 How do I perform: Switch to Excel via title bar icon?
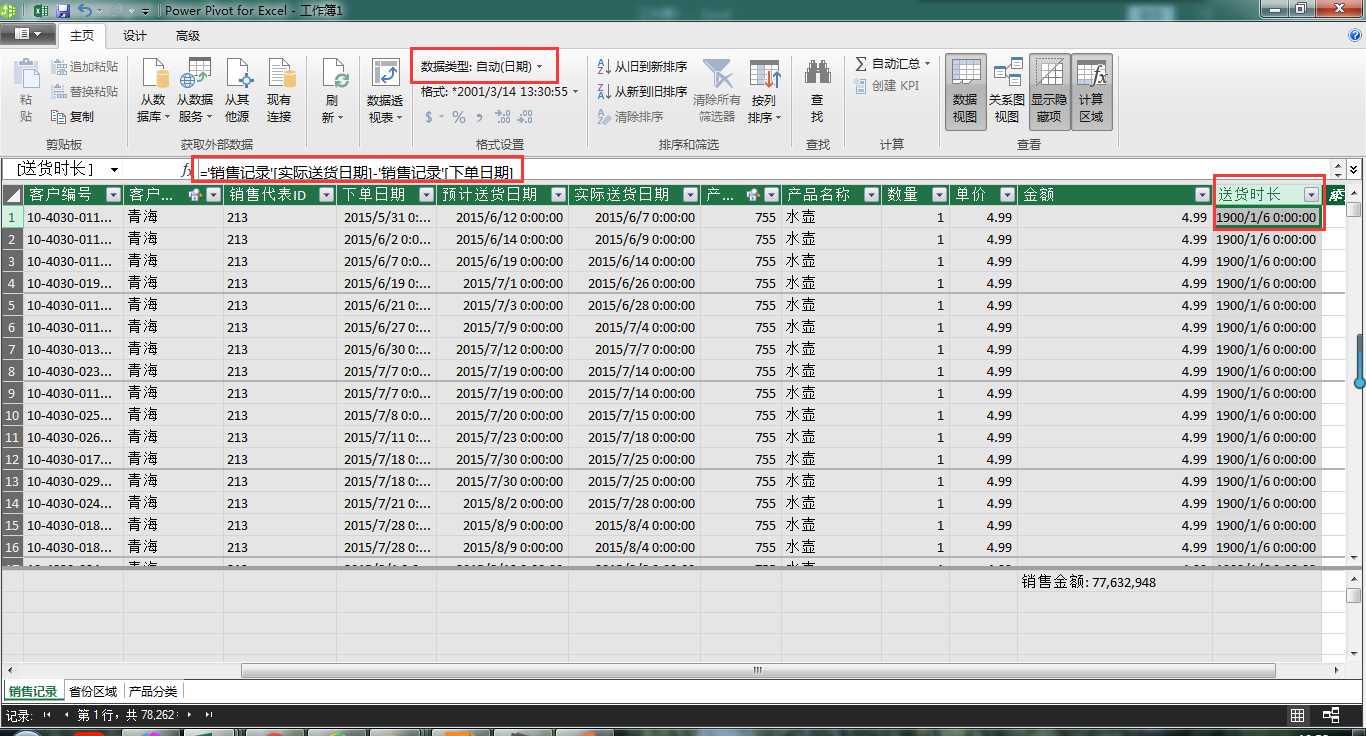pyautogui.click(x=41, y=10)
